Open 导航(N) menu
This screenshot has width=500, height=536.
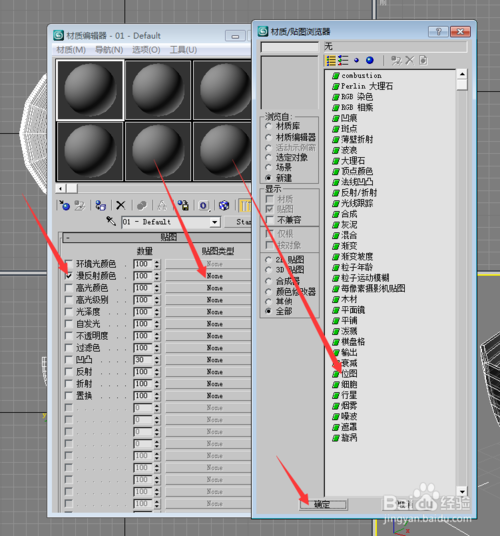[109, 50]
